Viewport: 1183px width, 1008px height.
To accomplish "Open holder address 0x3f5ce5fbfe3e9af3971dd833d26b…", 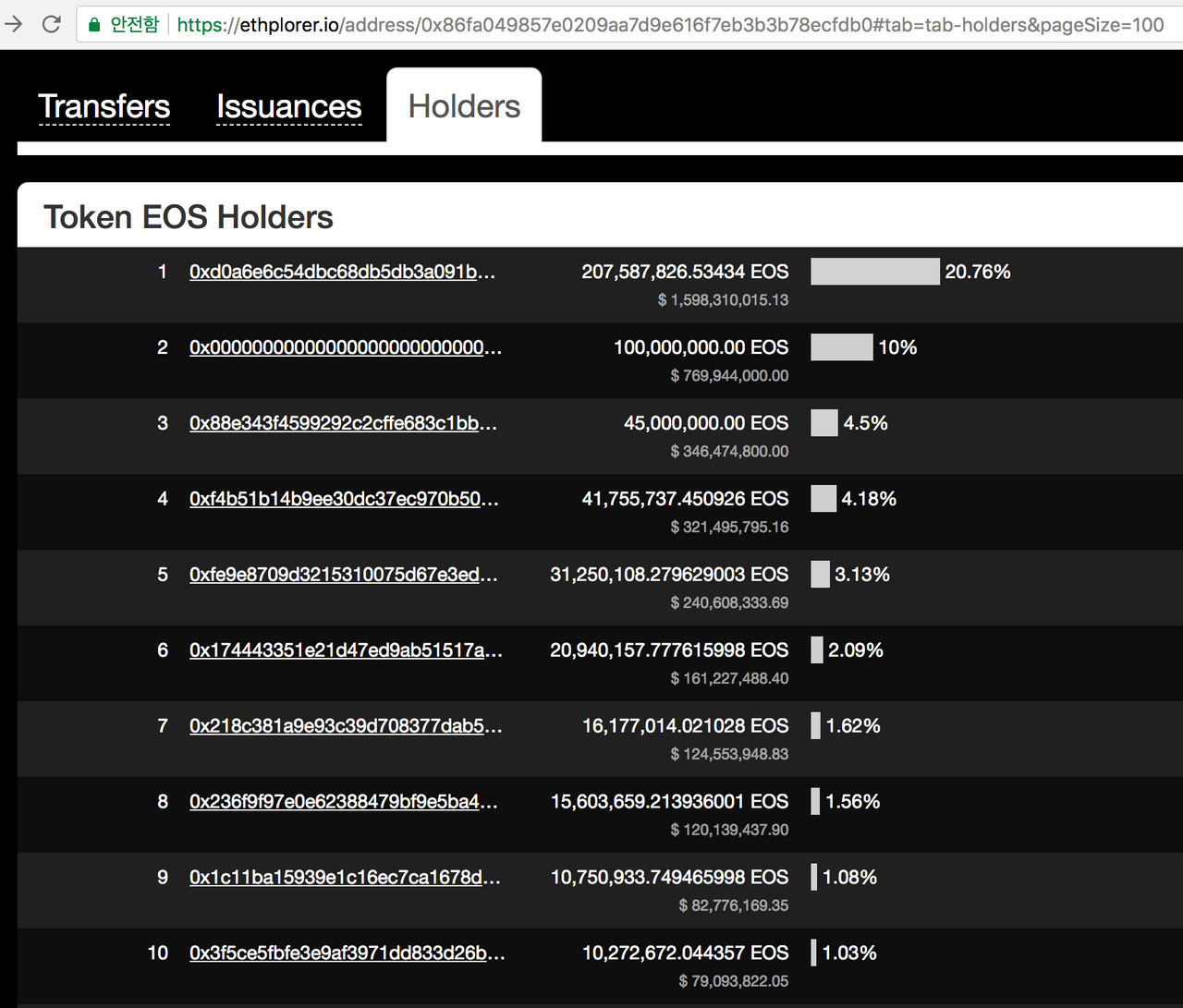I will [x=348, y=953].
